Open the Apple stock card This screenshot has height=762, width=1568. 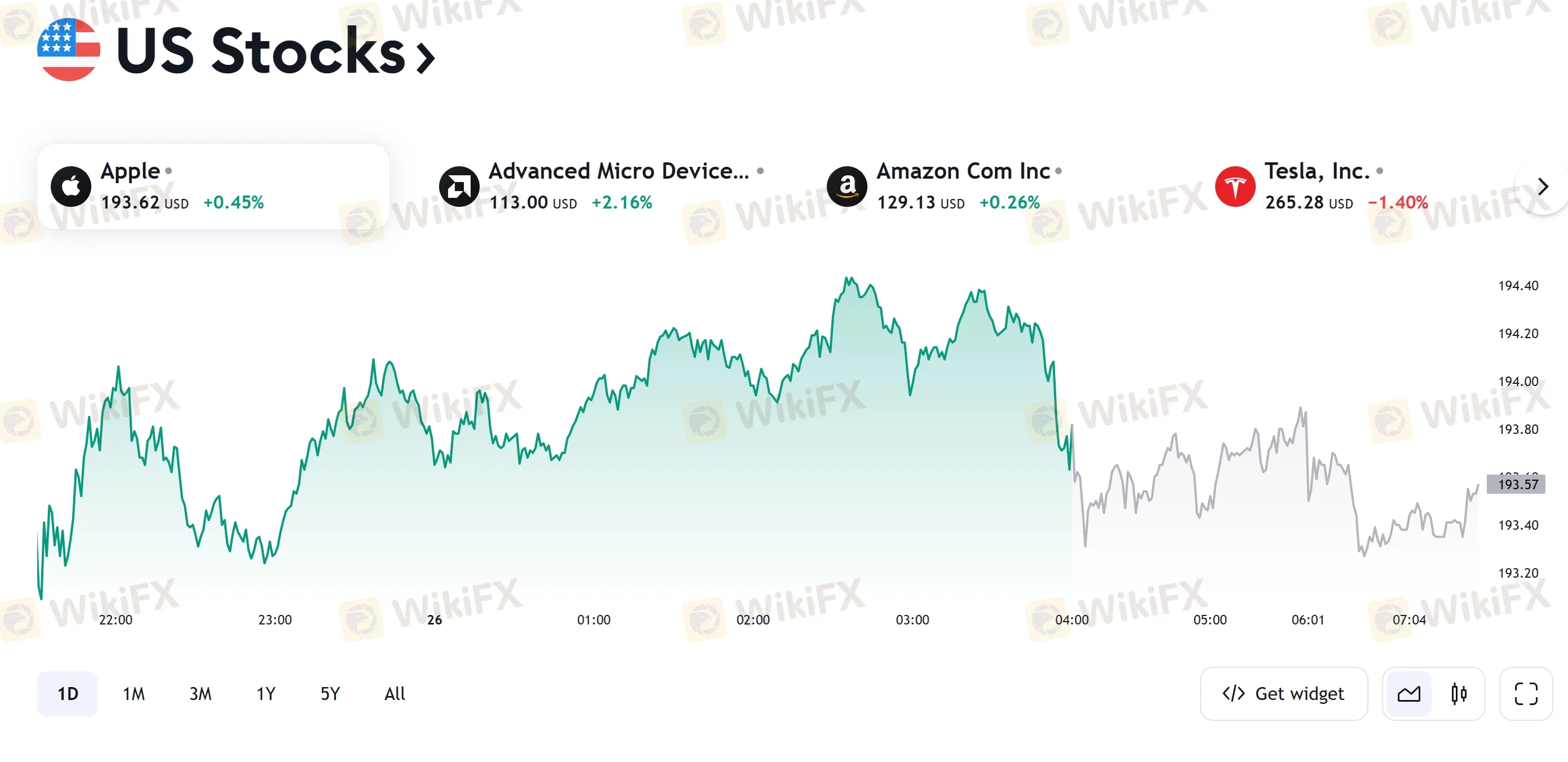tap(213, 186)
